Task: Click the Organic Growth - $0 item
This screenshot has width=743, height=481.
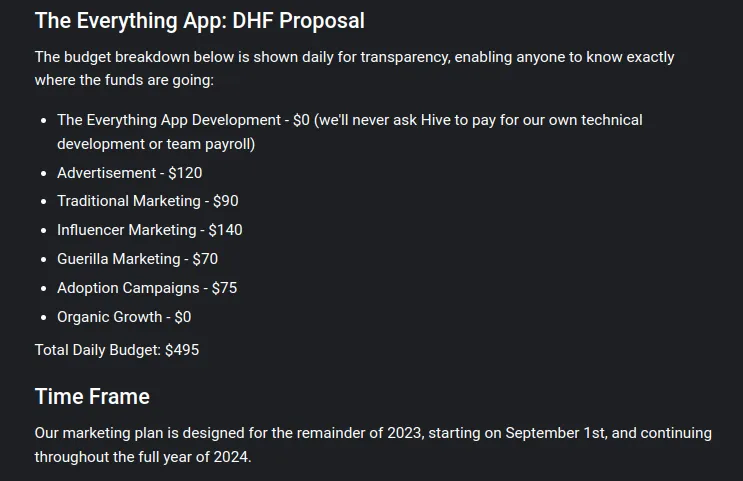Action: click(x=124, y=317)
